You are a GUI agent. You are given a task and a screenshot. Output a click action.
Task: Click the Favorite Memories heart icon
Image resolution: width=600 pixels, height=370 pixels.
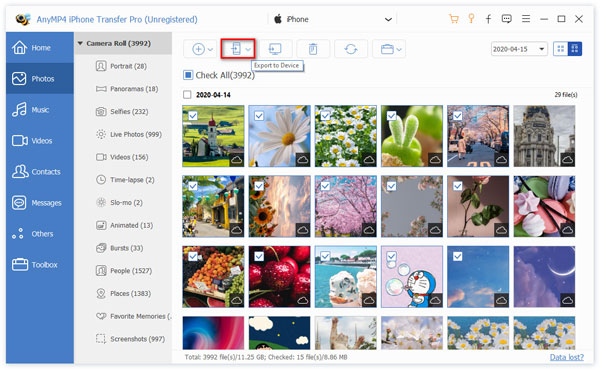[101, 316]
